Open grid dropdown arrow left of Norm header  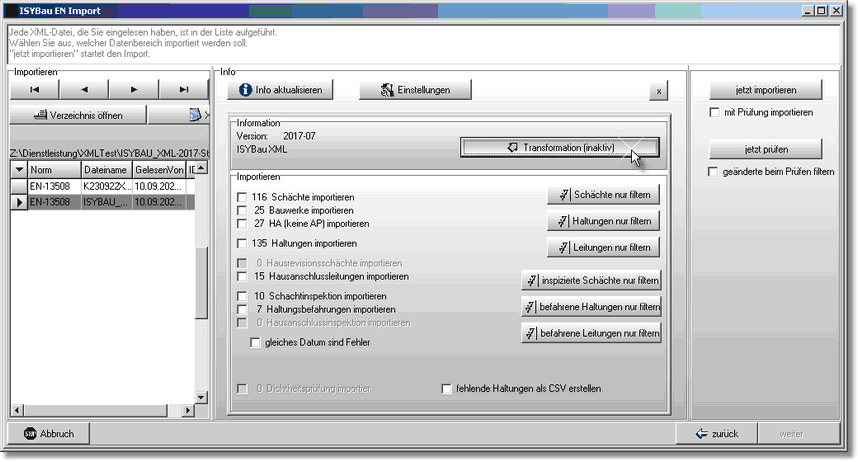pyautogui.click(x=19, y=170)
